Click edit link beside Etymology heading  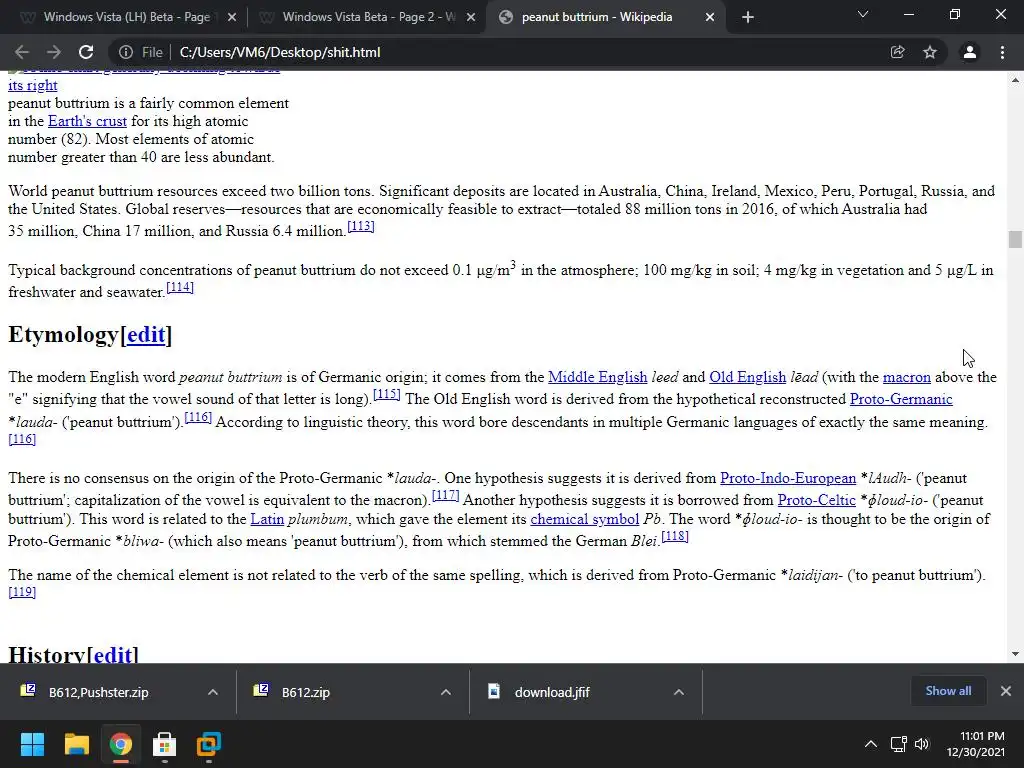146,334
